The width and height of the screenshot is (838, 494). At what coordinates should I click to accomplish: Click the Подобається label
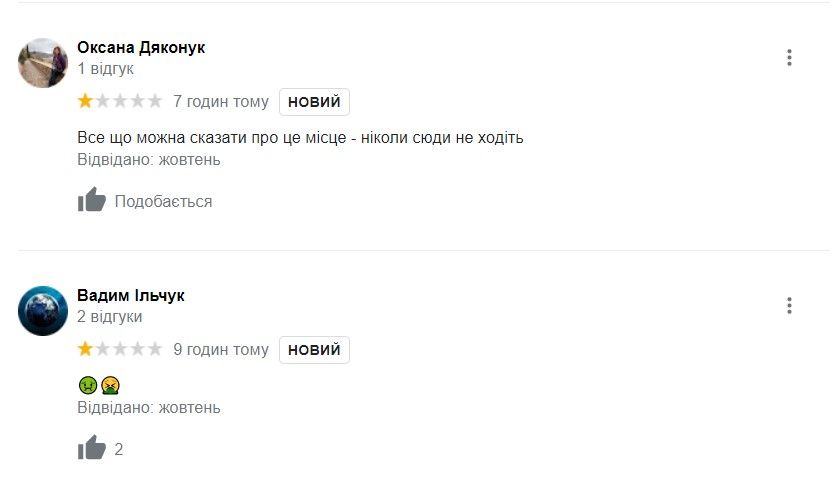pos(163,202)
